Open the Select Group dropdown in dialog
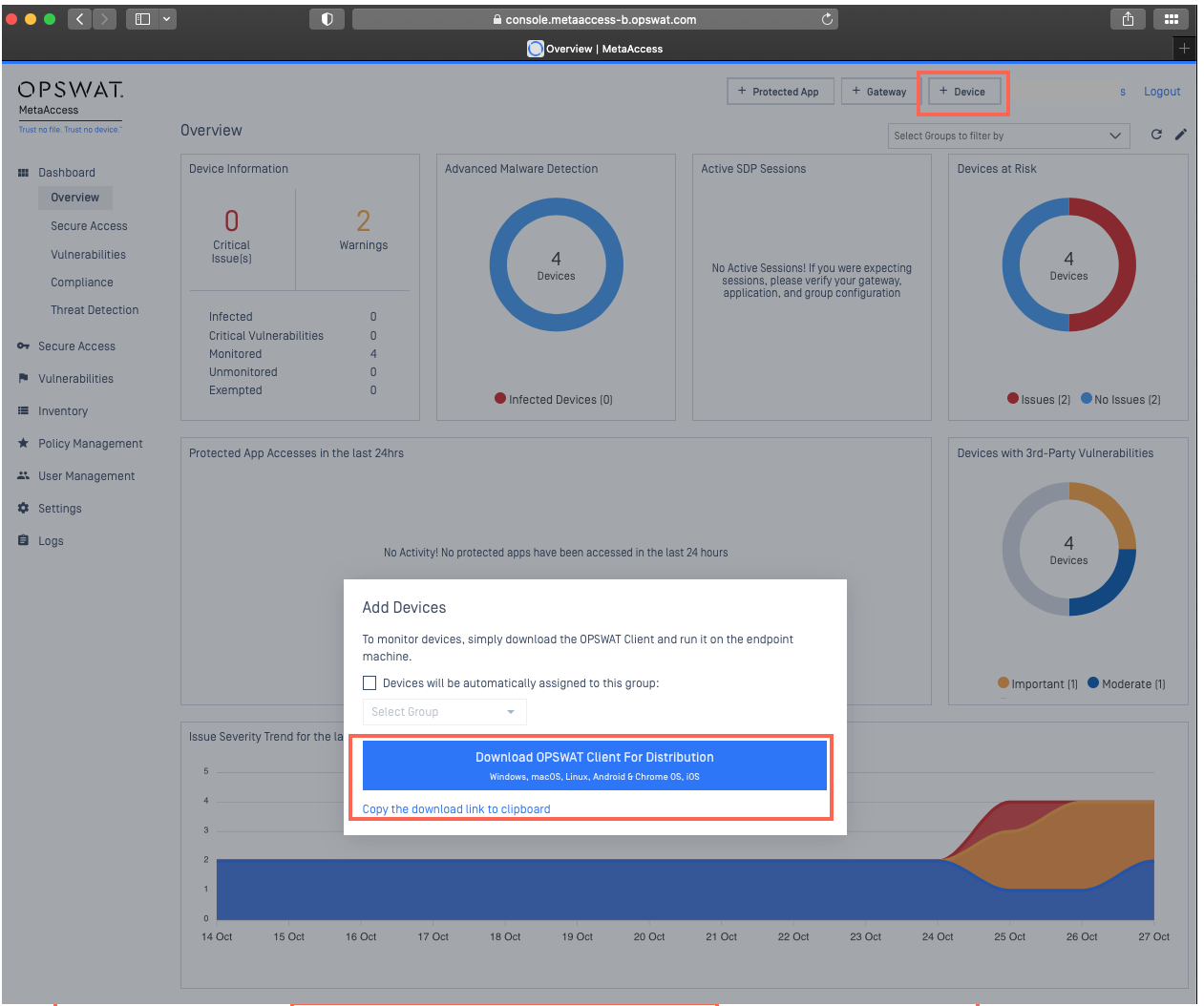1204x1006 pixels. (444, 712)
